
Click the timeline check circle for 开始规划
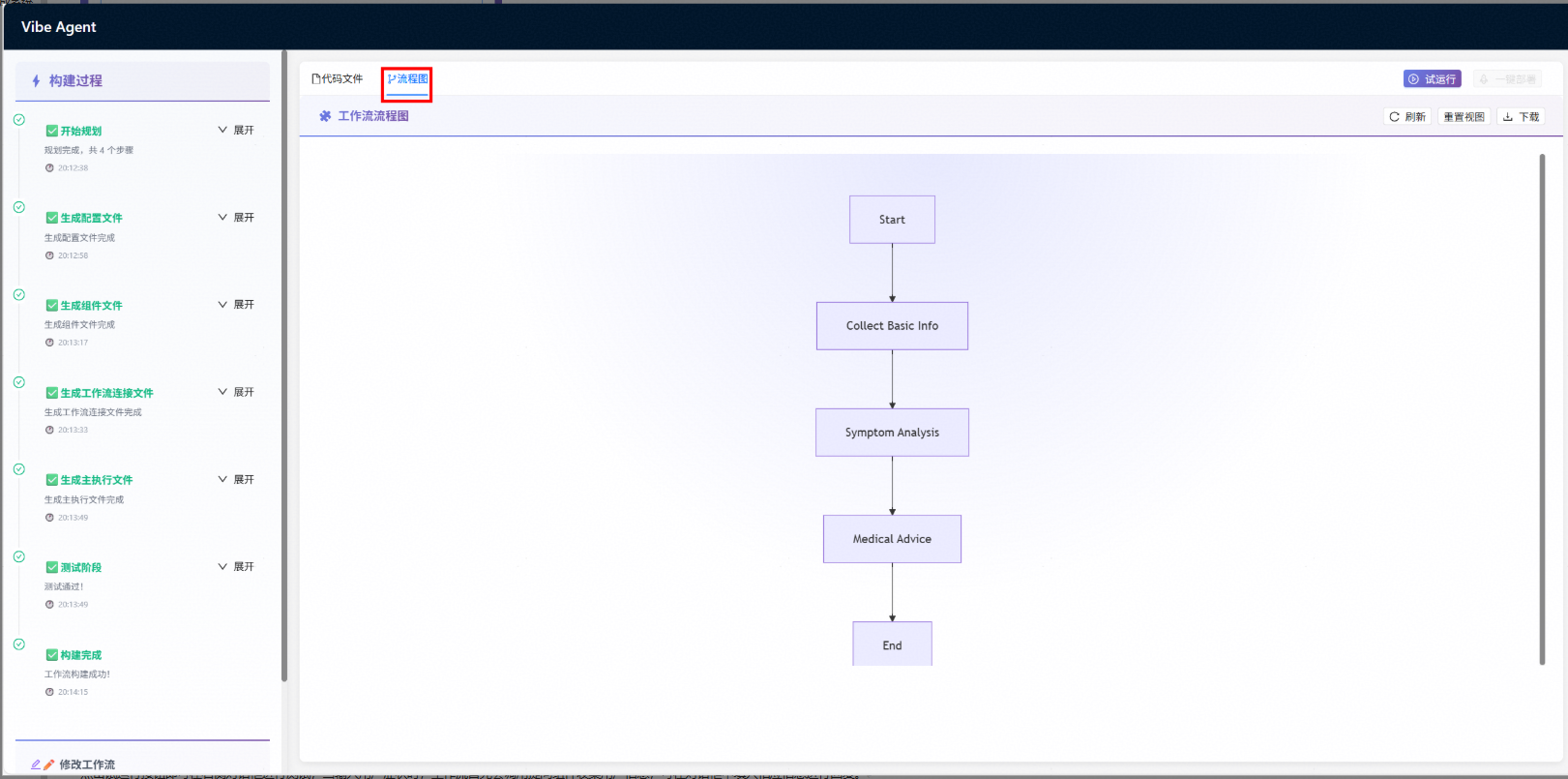[x=18, y=120]
